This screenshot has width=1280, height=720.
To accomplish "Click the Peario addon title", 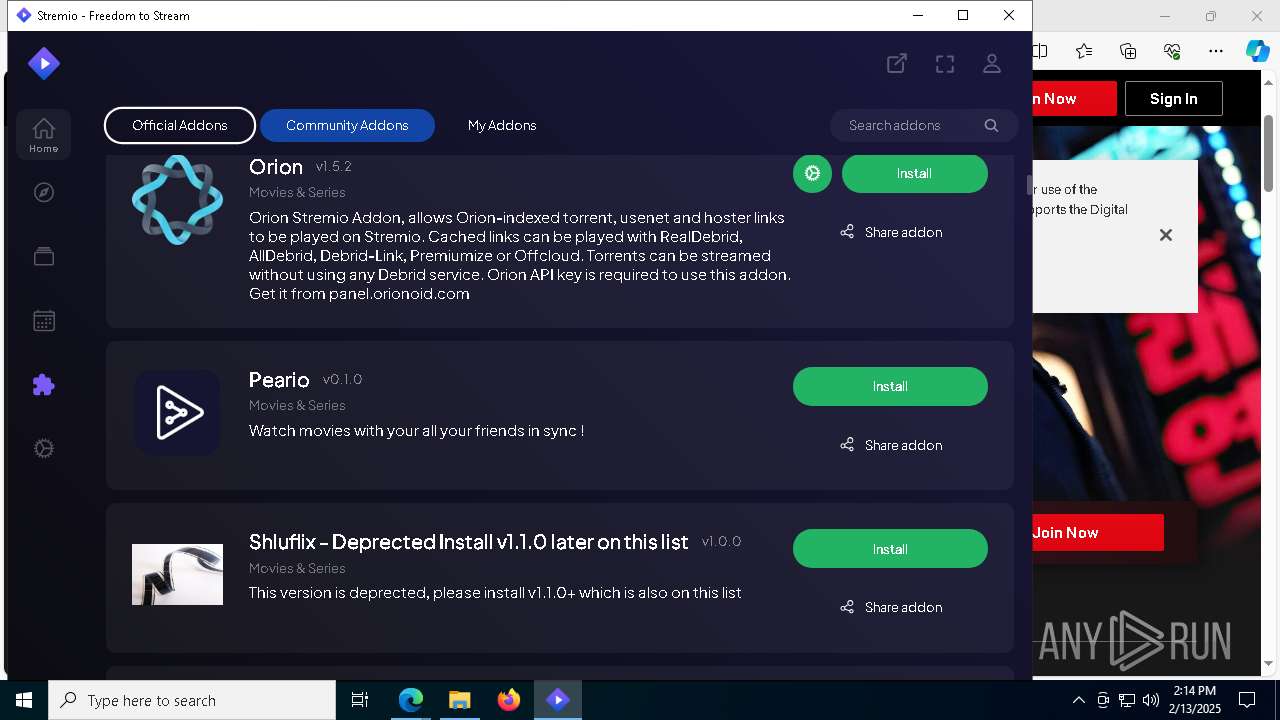I will [279, 380].
